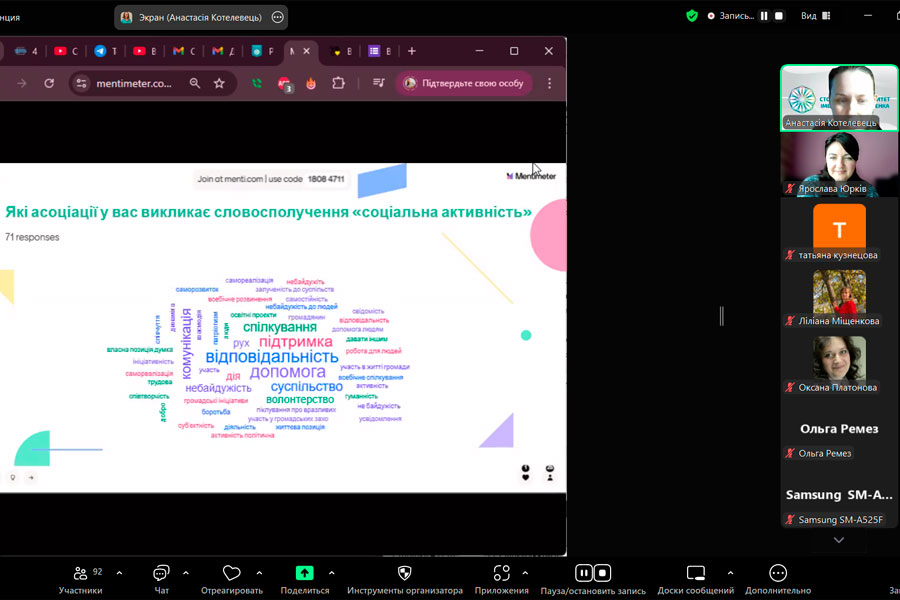Viewport: 900px width, 600px height.
Task: Stop recording from the bottom toolbar
Action: 602,573
